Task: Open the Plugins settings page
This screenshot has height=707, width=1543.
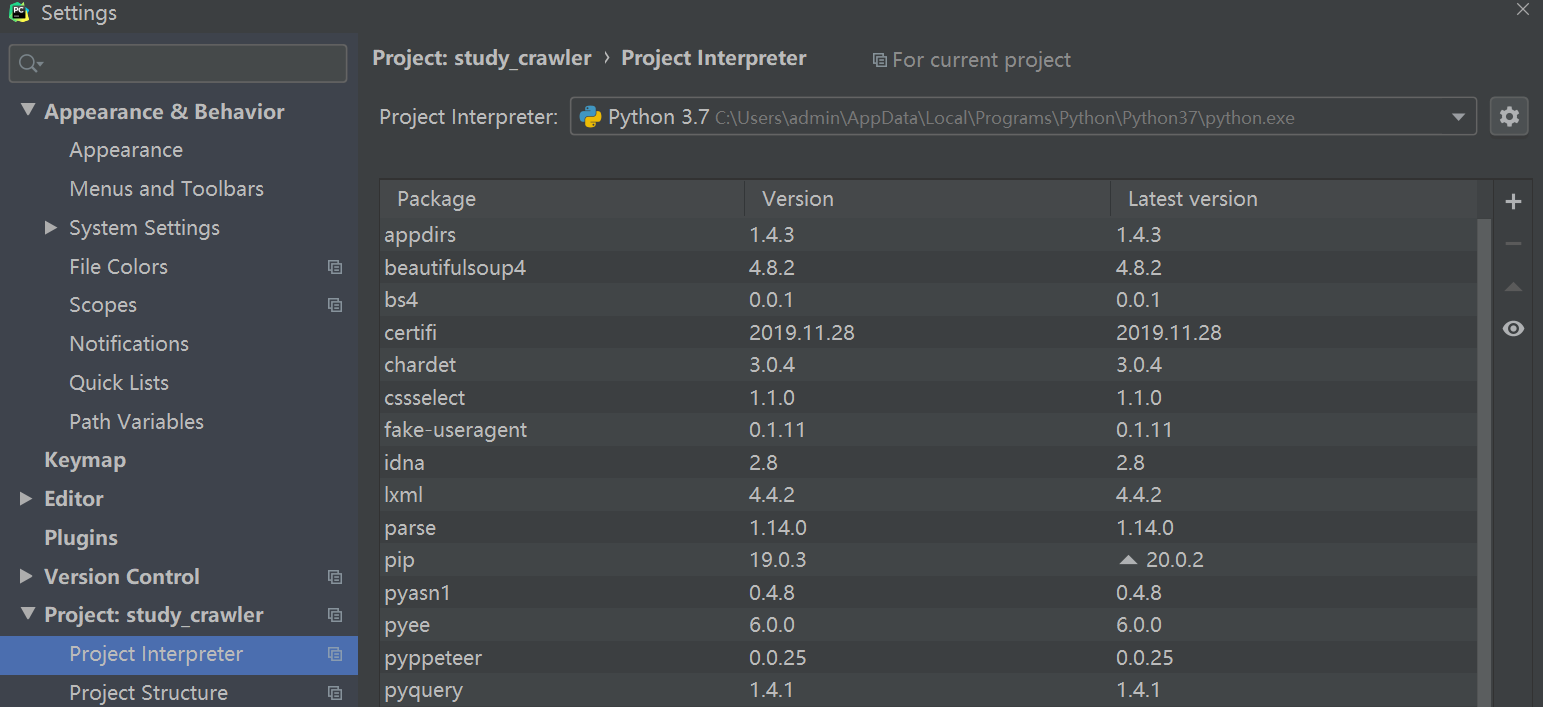Action: tap(81, 538)
